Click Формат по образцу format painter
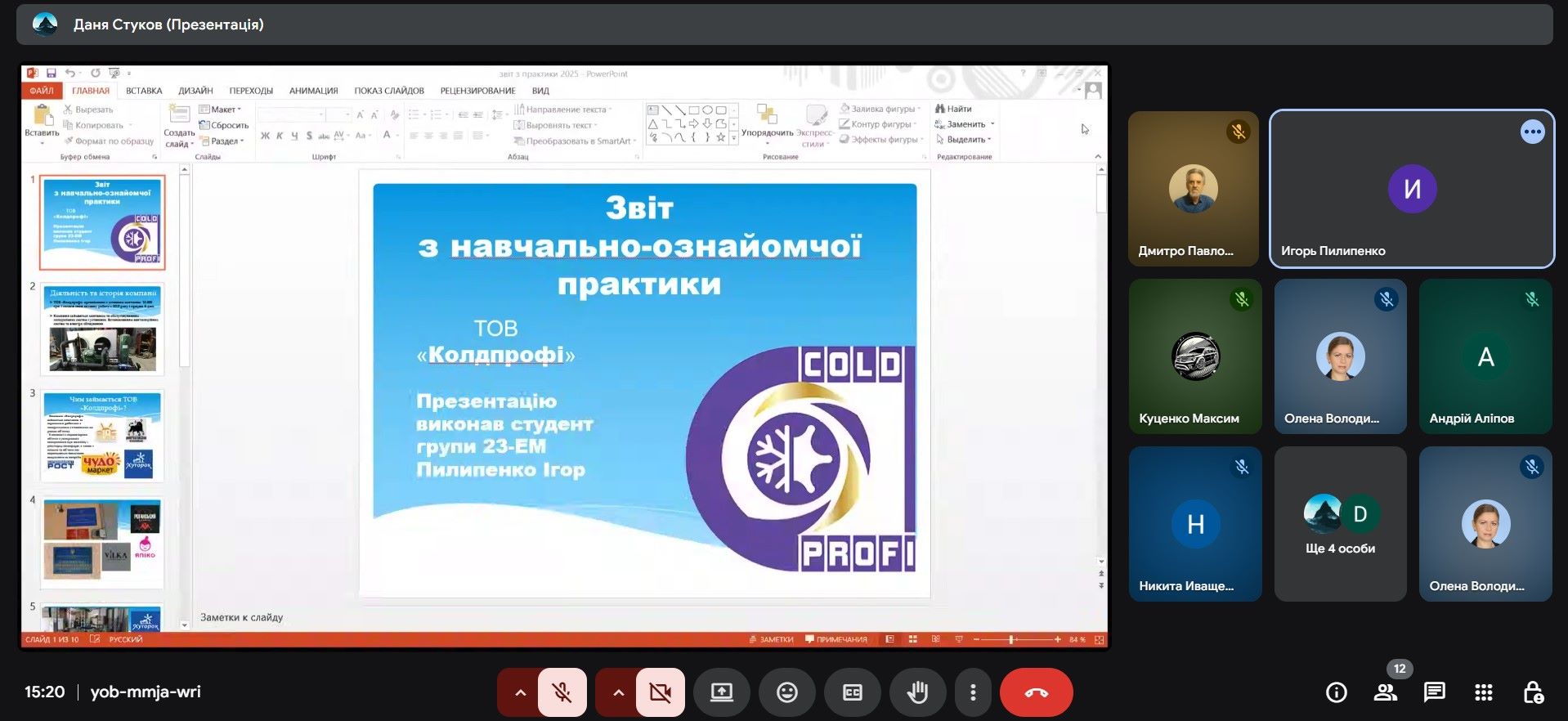Screen dimensions: 1568x721 pyautogui.click(x=109, y=141)
